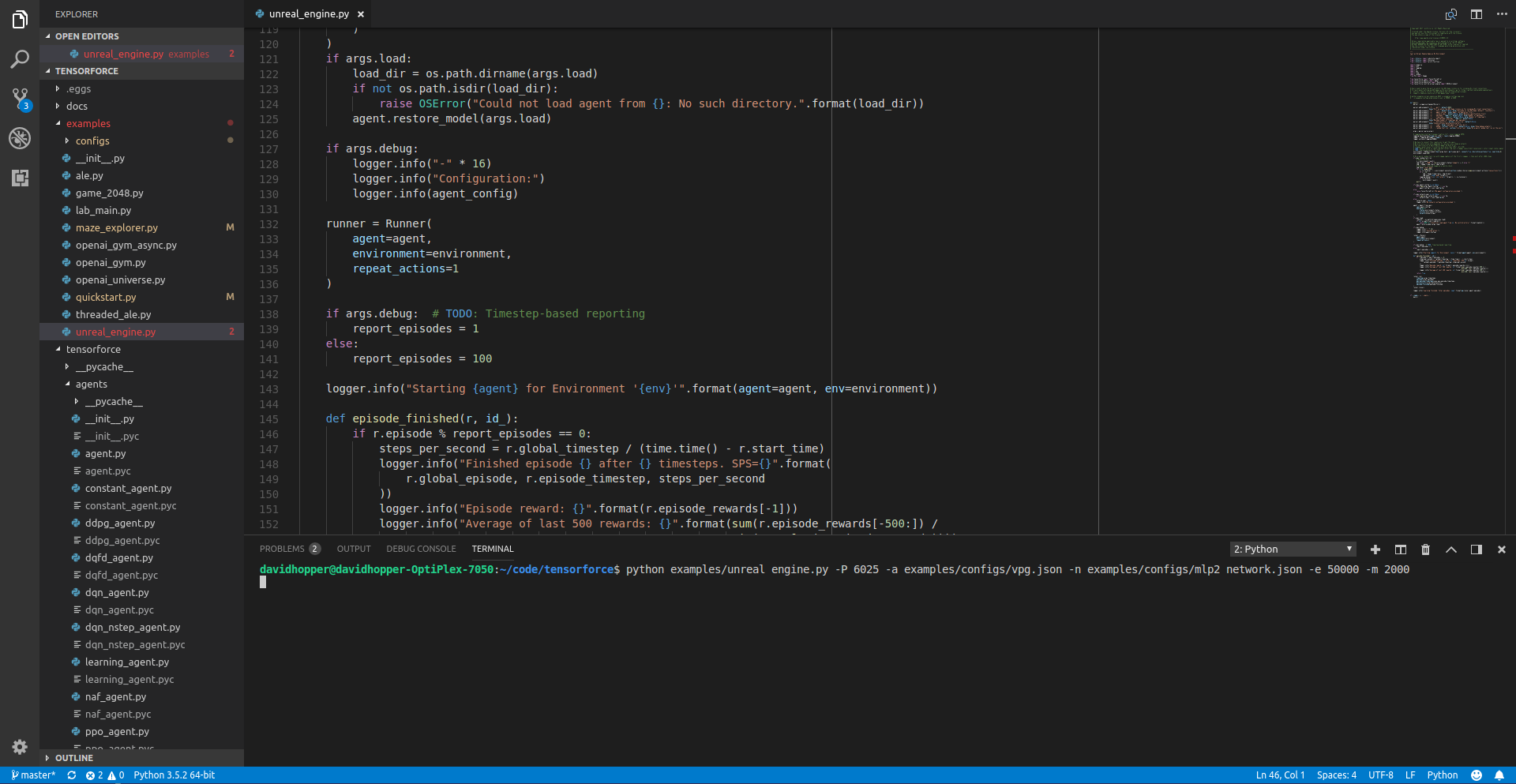Switch to the DEBUG CONSOLE tab

pos(421,548)
